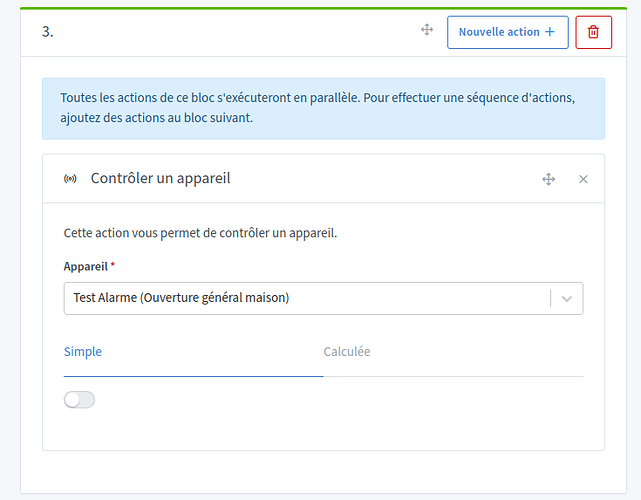Click the blue parallel actions info banner
The width and height of the screenshot is (641, 500).
(323, 108)
